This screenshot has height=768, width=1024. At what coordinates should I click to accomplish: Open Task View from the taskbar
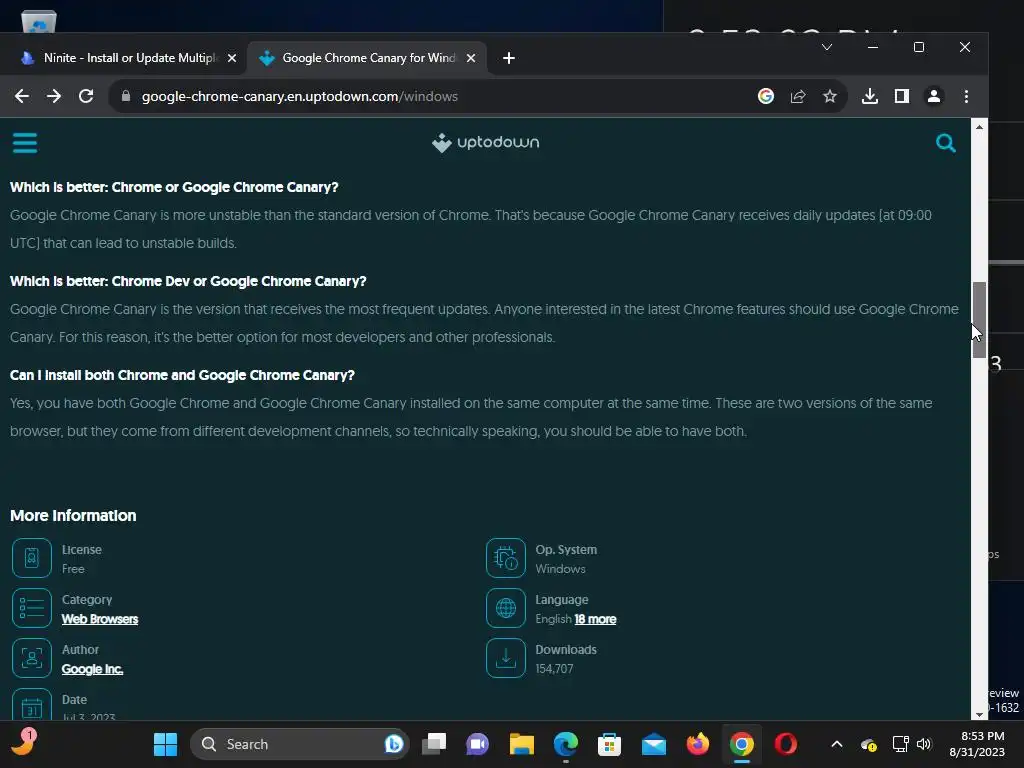pos(434,744)
